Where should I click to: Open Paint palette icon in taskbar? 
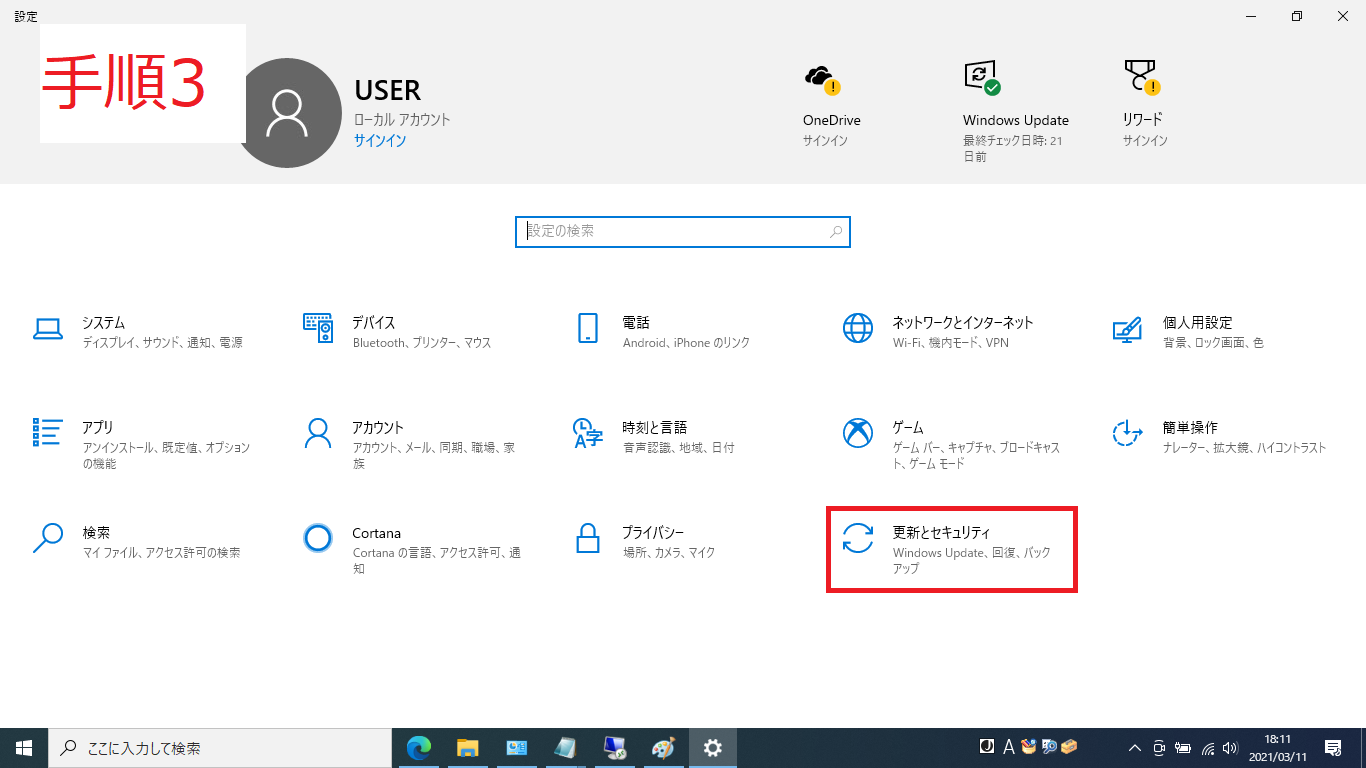tap(663, 747)
